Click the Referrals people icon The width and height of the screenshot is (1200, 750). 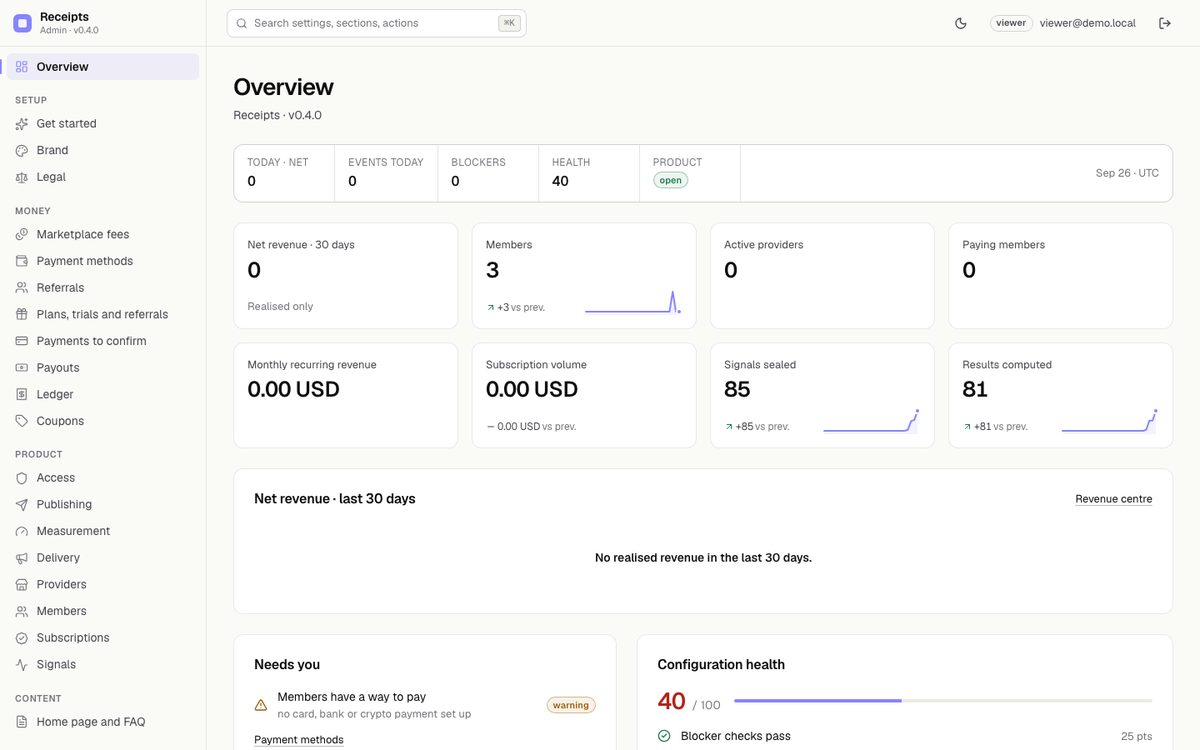(x=22, y=288)
